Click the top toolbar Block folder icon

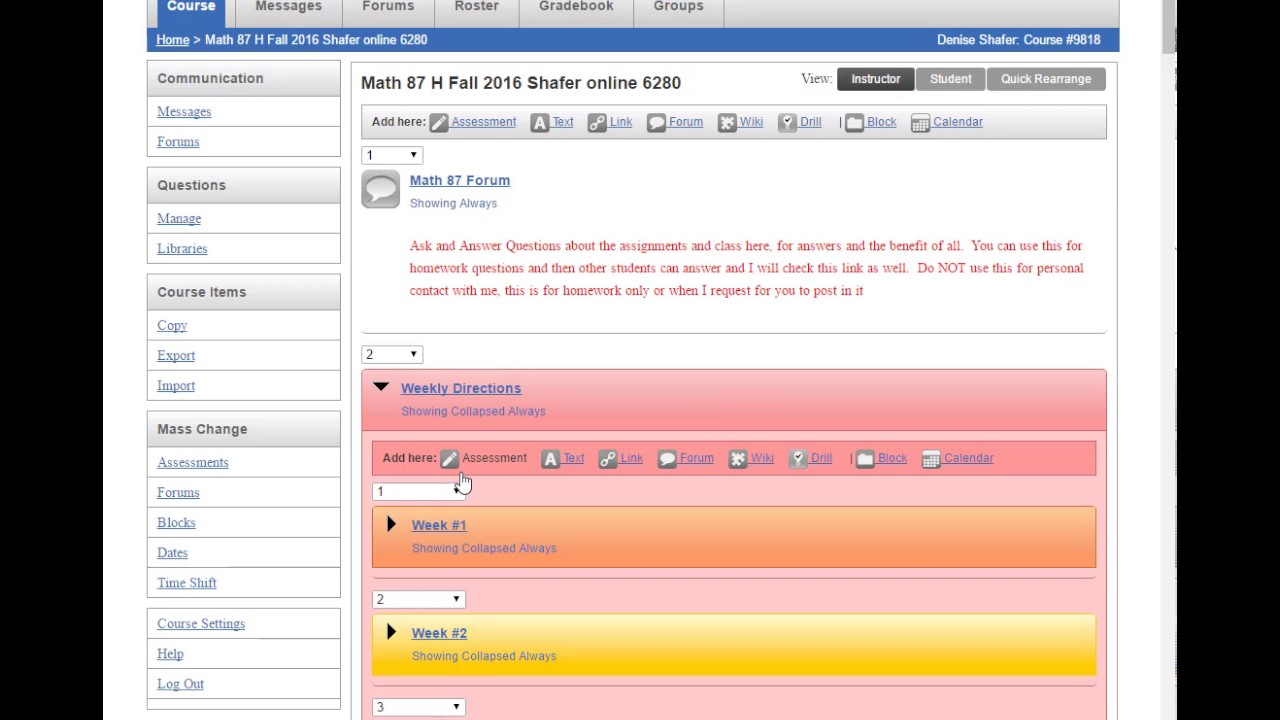854,123
